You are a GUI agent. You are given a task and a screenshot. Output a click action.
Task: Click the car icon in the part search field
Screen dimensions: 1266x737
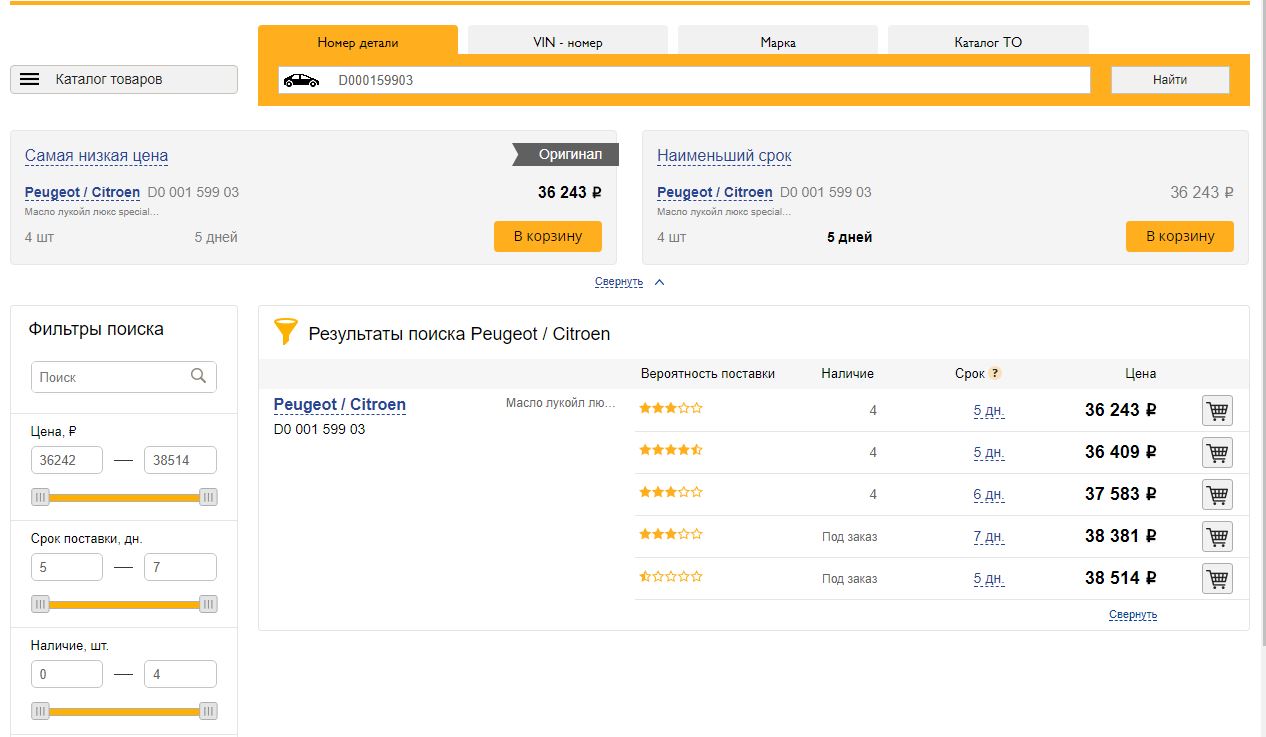pos(301,80)
